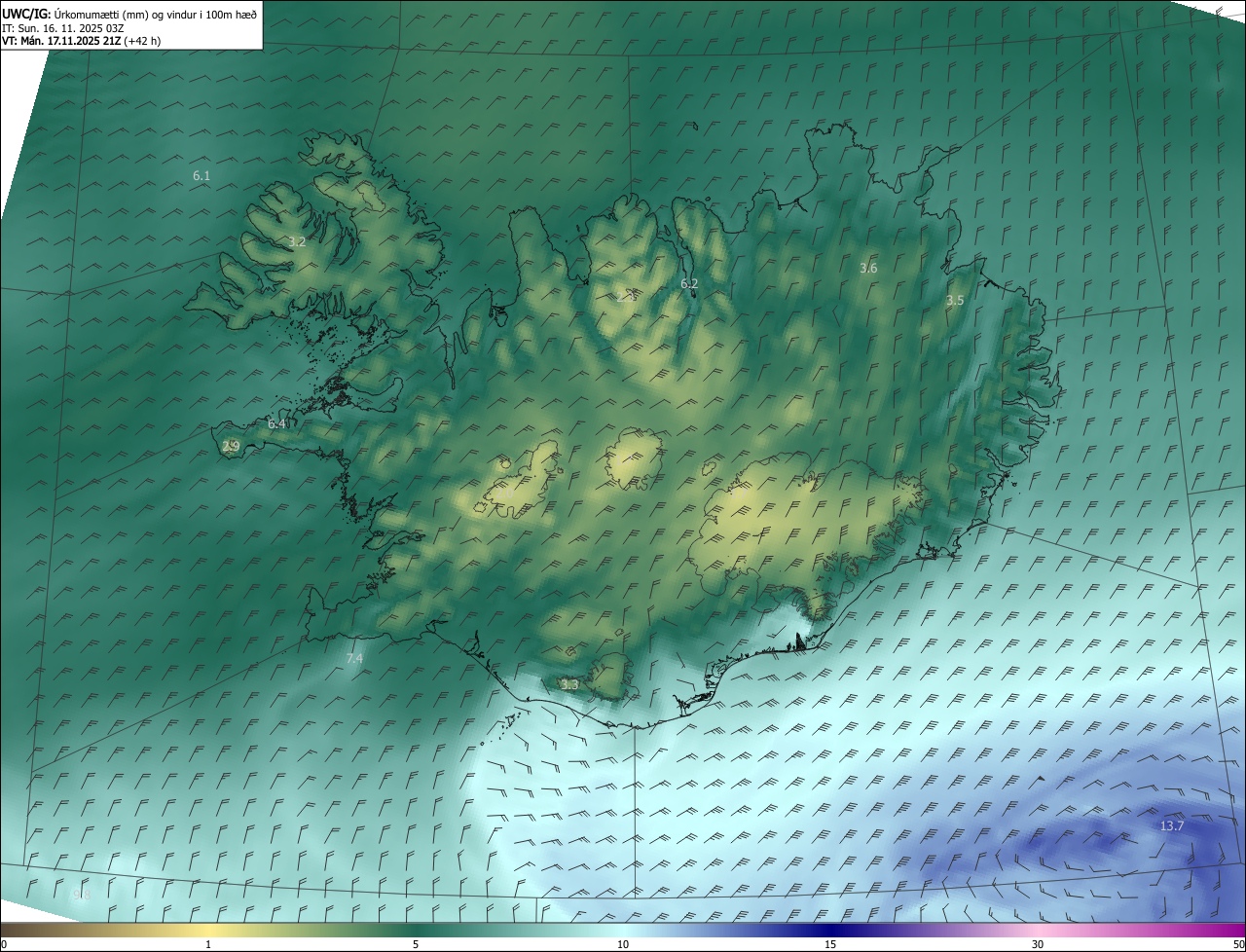Click the 3.3 precipitation value label

pos(569,685)
